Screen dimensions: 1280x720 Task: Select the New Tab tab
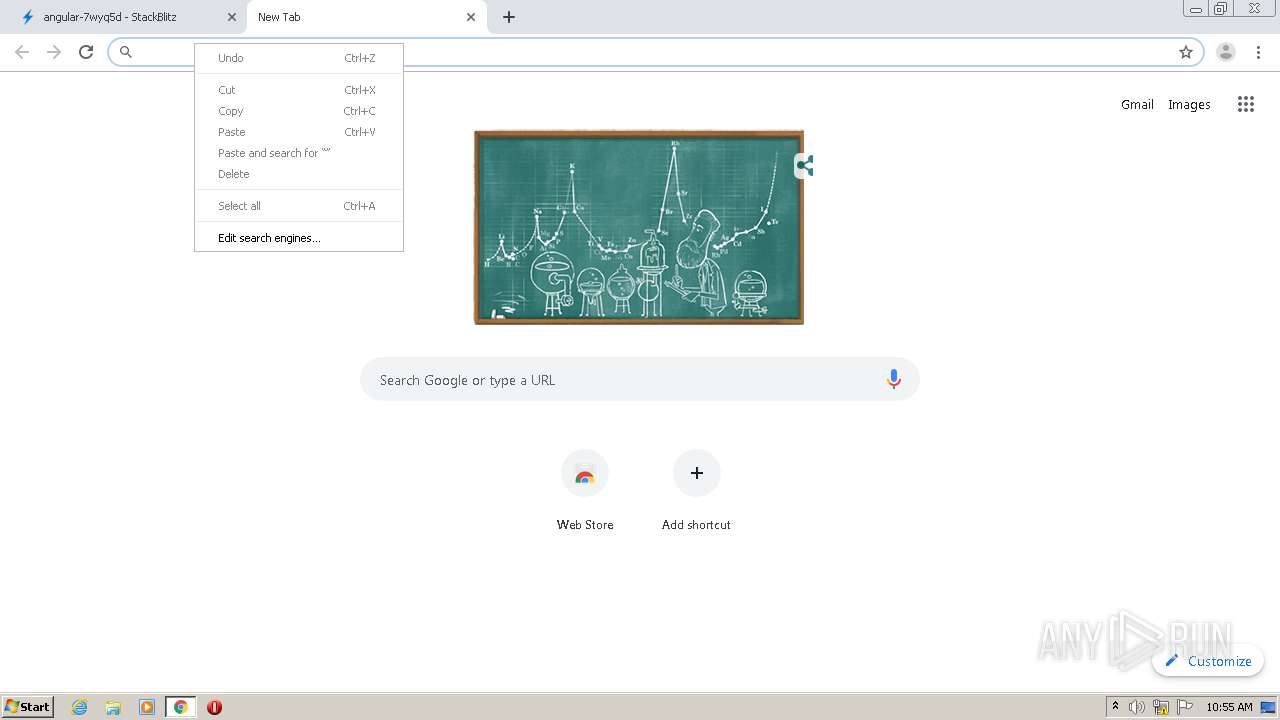coord(366,17)
